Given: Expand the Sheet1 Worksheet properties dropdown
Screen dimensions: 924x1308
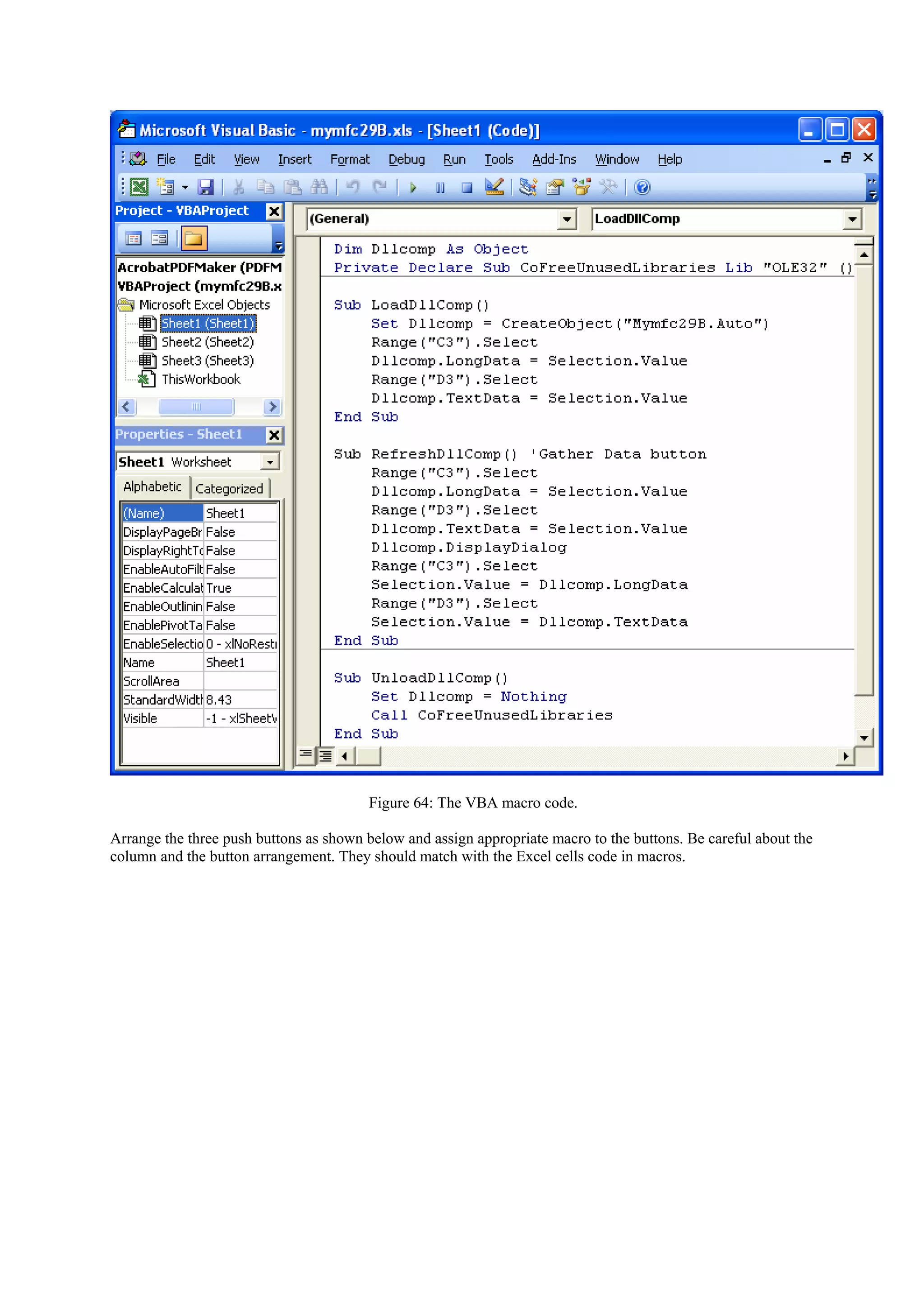Looking at the screenshot, I should click(x=270, y=461).
